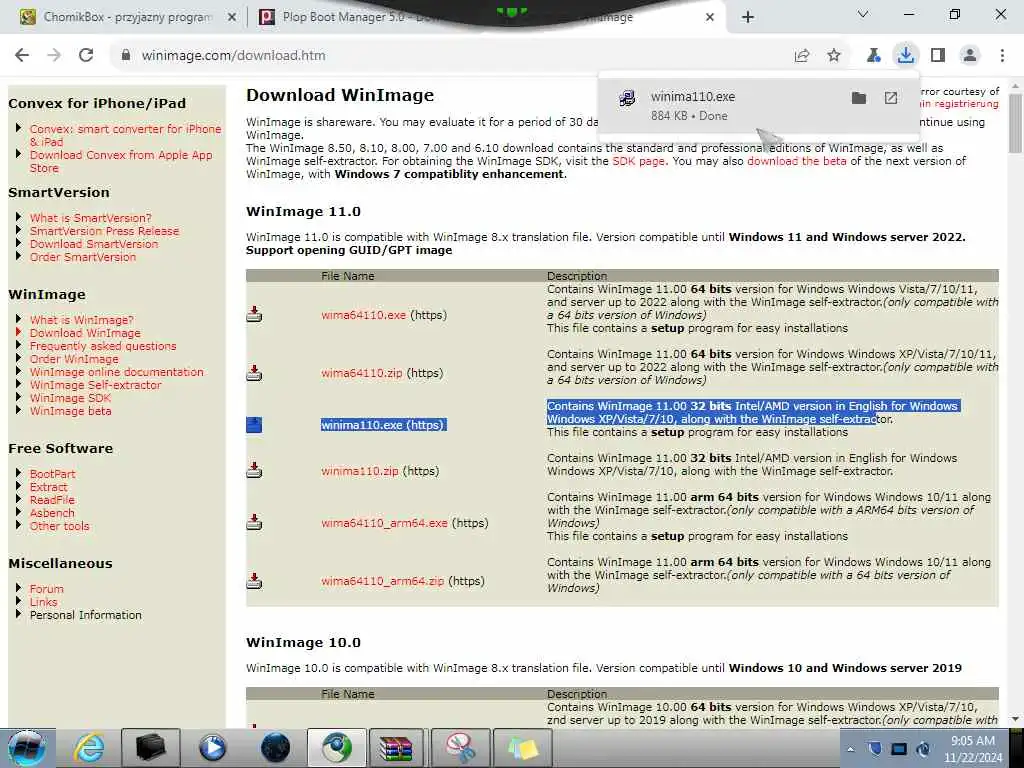Download winima110.zip link
1024x768 pixels.
[359, 471]
